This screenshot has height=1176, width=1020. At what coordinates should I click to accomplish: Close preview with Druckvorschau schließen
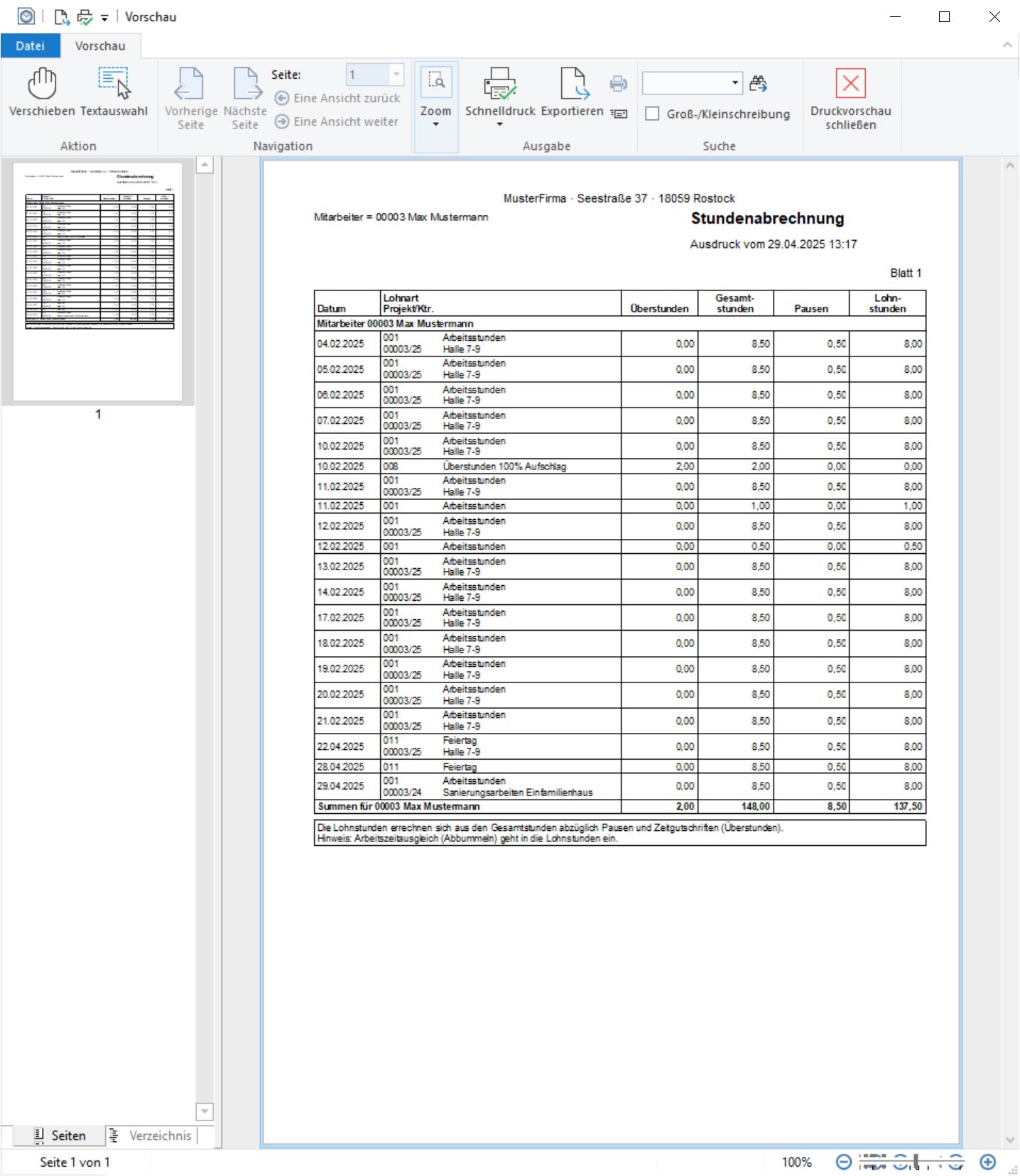(x=850, y=85)
